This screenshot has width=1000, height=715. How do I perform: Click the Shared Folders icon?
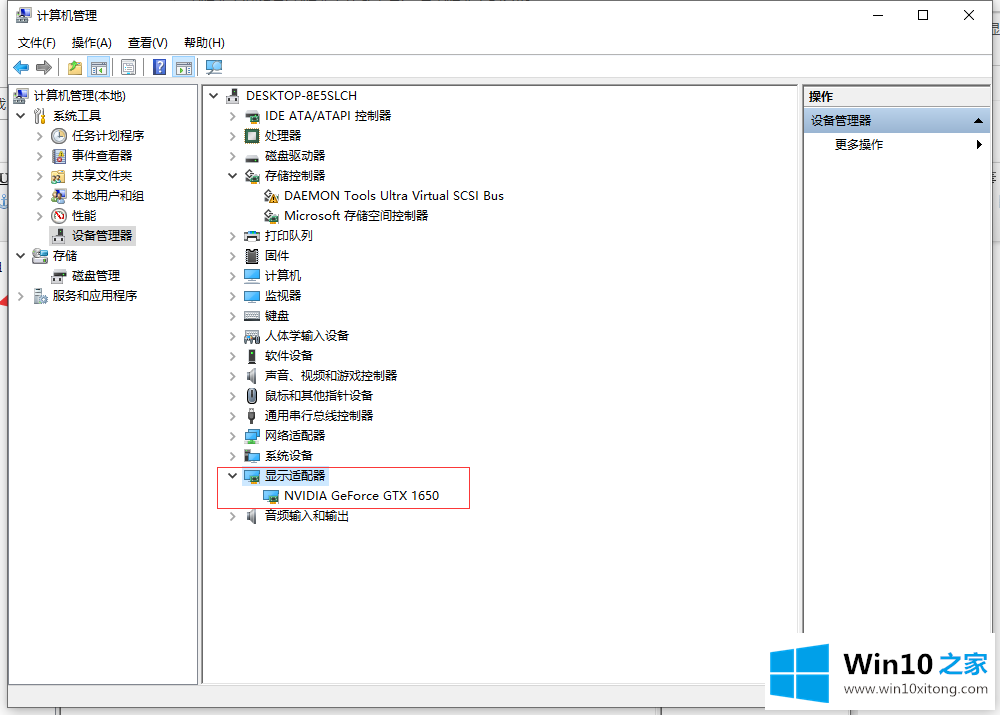(59, 176)
